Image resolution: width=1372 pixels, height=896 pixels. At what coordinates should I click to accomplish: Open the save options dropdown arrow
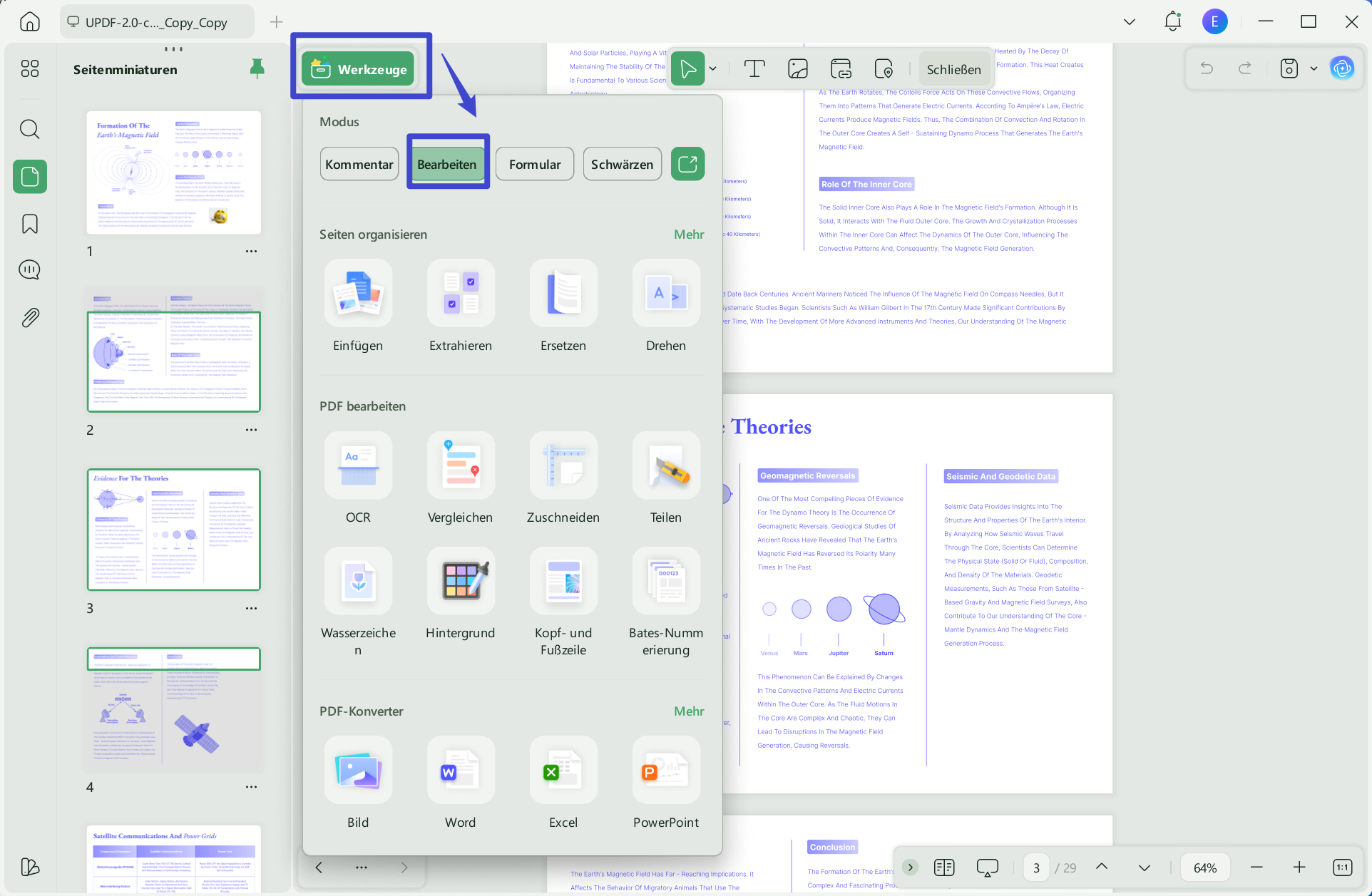[1314, 69]
